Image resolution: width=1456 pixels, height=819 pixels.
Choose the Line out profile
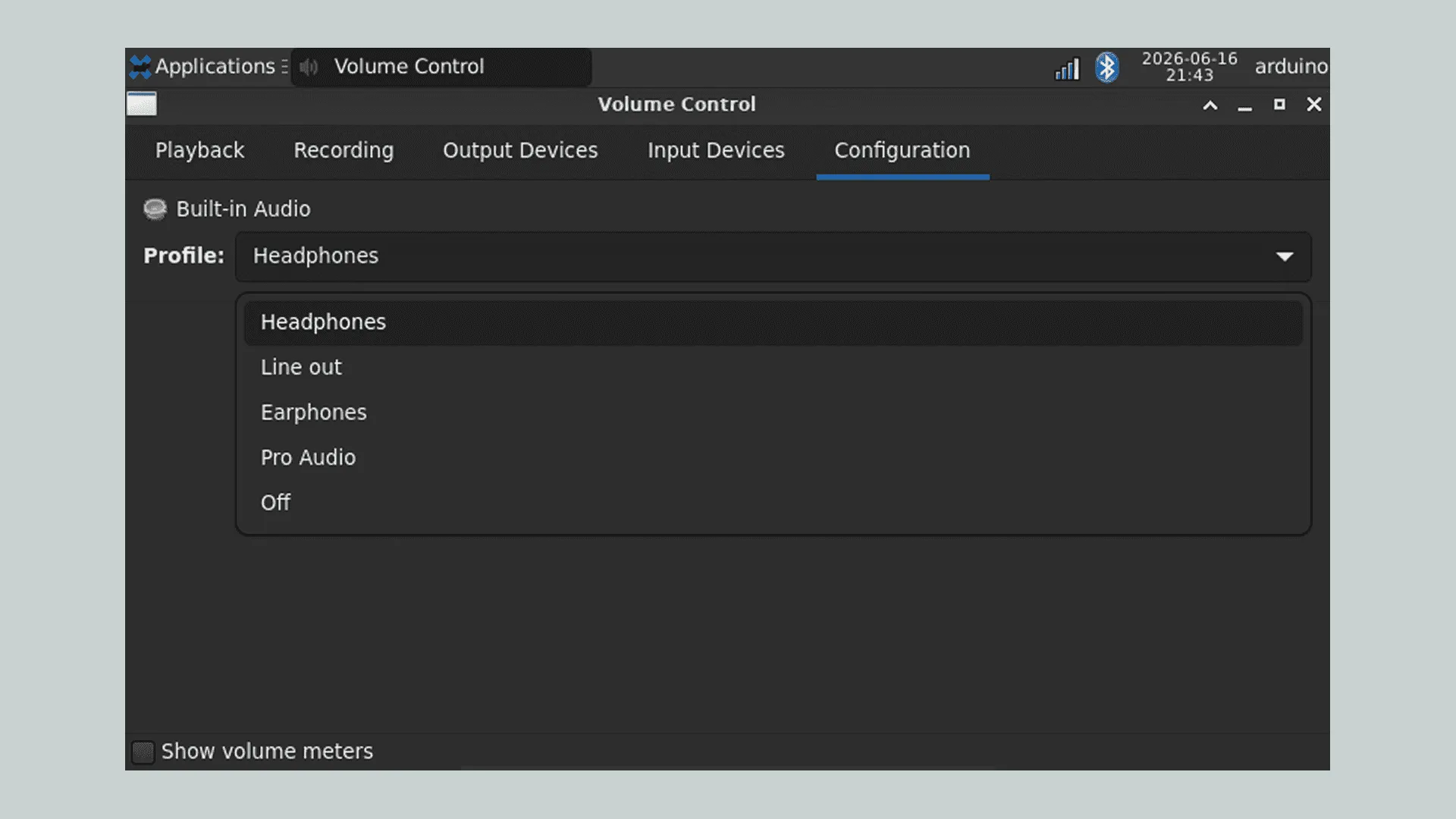pos(773,368)
